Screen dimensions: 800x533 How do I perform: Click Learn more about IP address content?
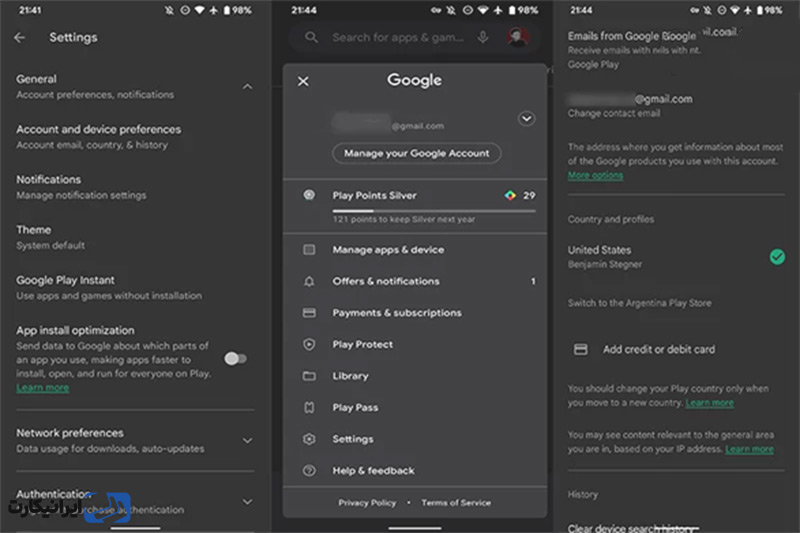749,449
